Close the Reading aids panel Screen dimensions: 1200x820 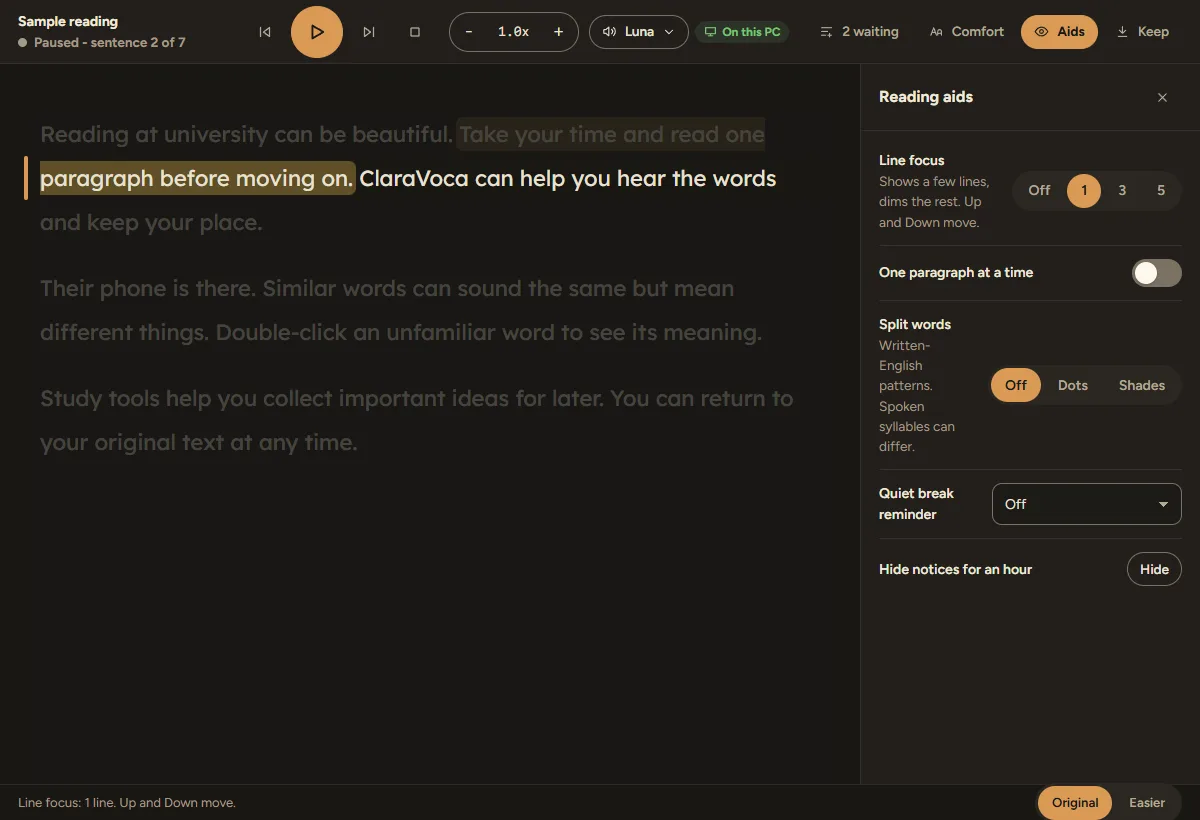[1162, 97]
